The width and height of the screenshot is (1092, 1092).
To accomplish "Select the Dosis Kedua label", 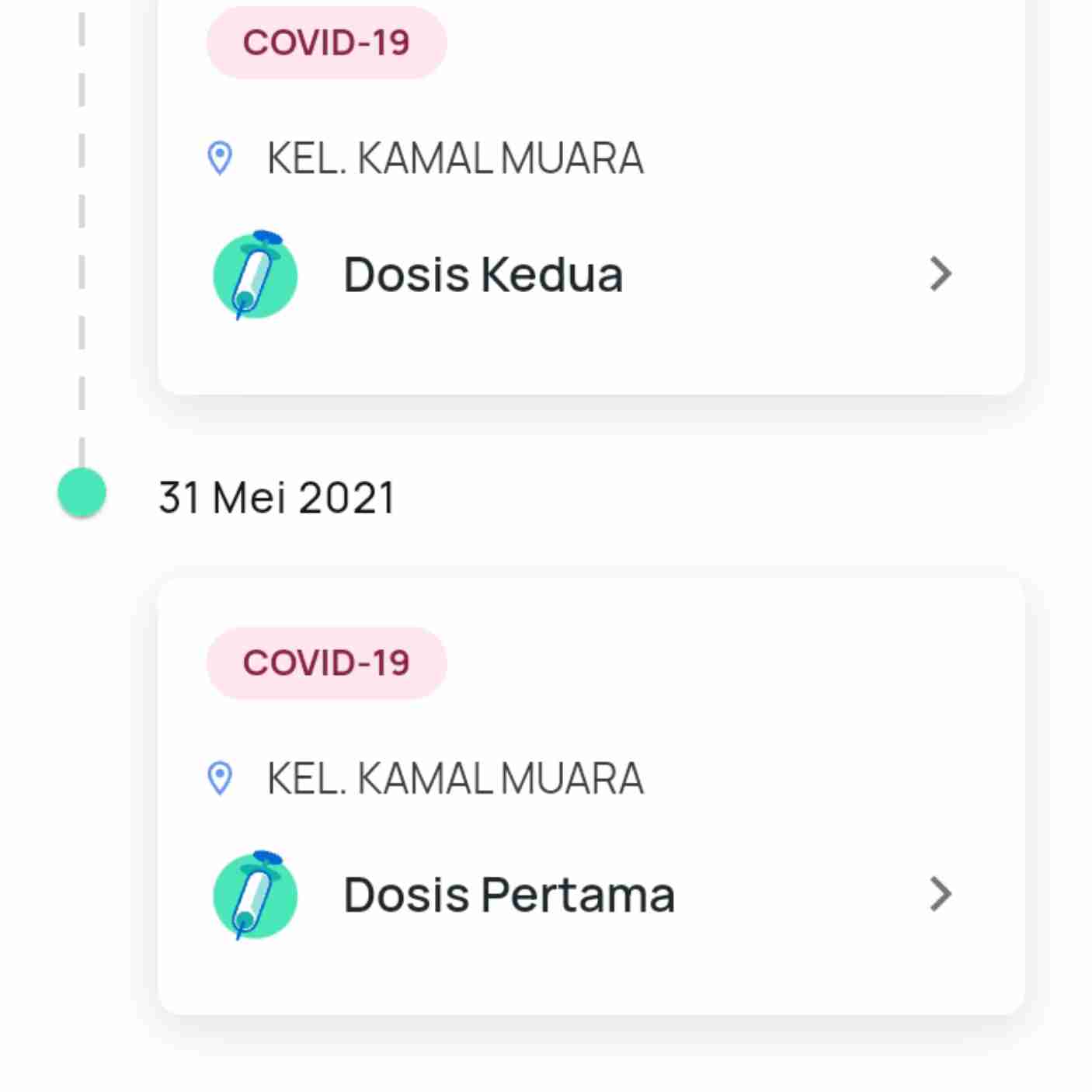I will pyautogui.click(x=483, y=274).
